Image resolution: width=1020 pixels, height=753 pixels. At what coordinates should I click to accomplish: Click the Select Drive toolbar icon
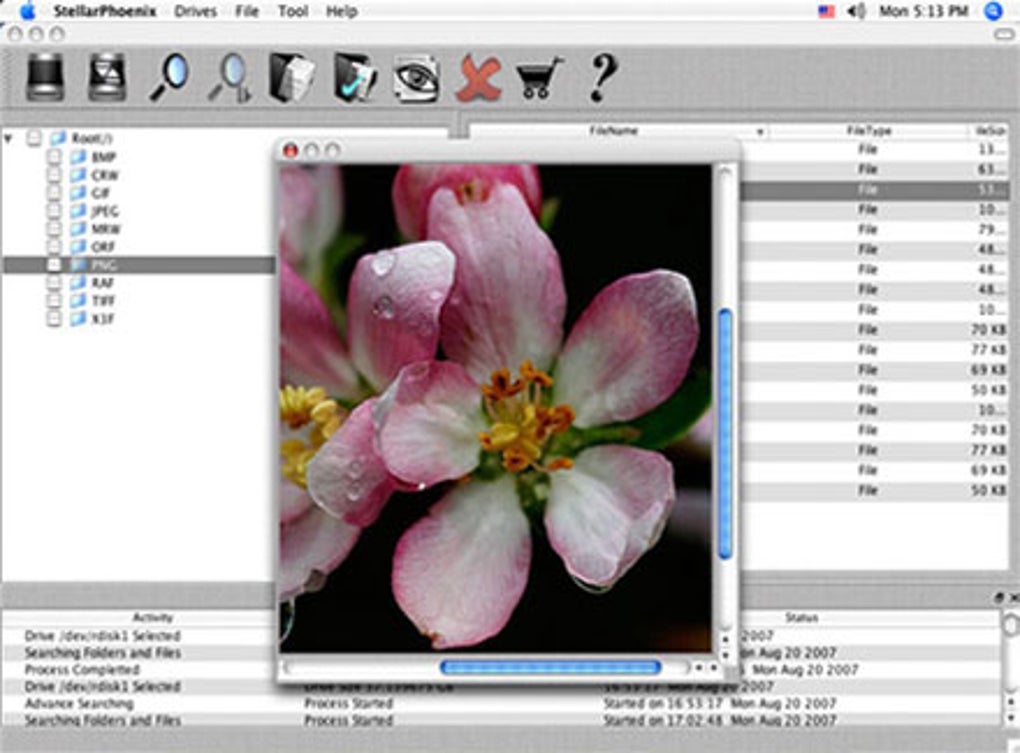45,77
